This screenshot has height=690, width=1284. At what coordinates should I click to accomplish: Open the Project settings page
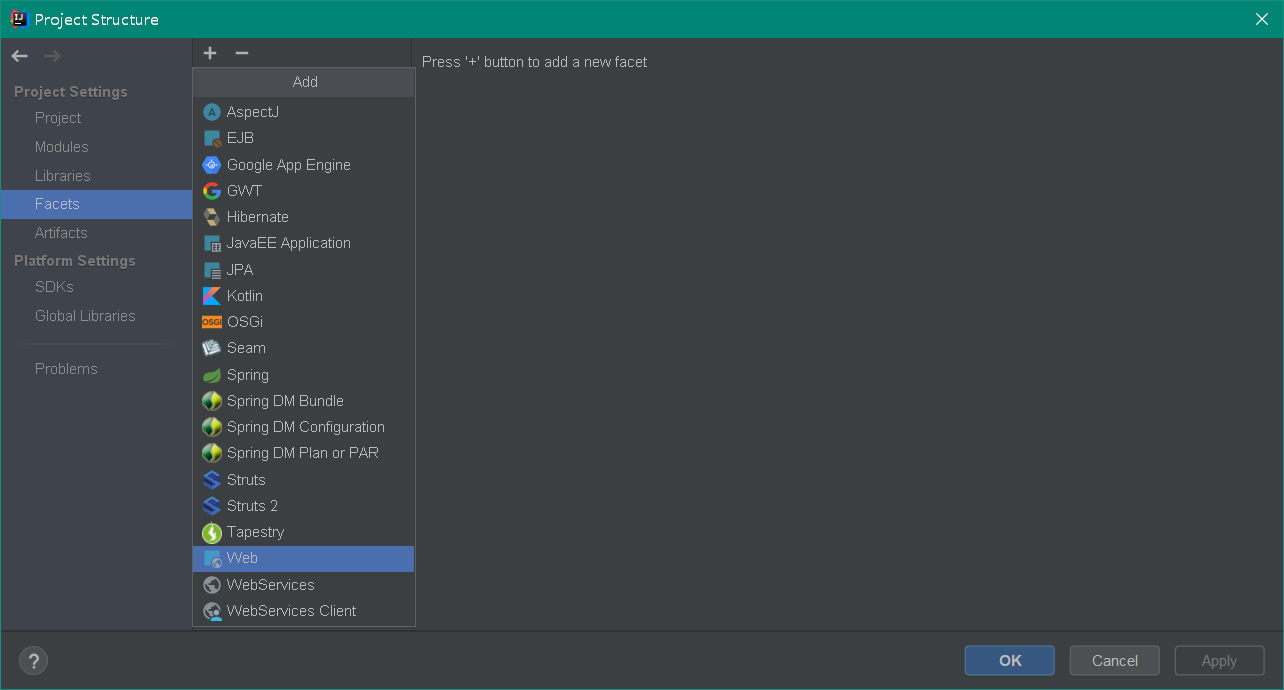tap(96, 118)
